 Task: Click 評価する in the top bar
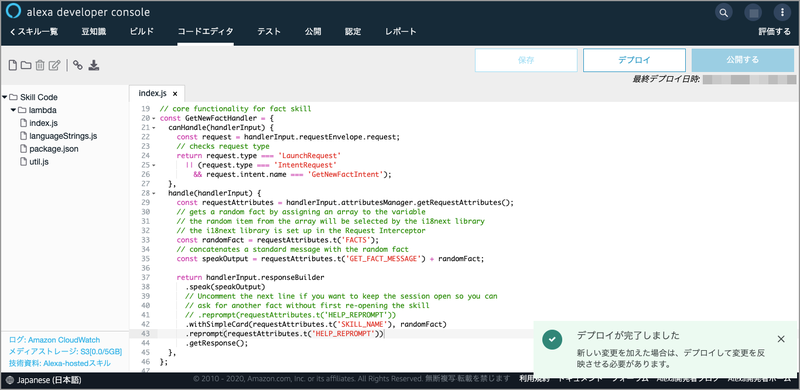click(x=774, y=32)
